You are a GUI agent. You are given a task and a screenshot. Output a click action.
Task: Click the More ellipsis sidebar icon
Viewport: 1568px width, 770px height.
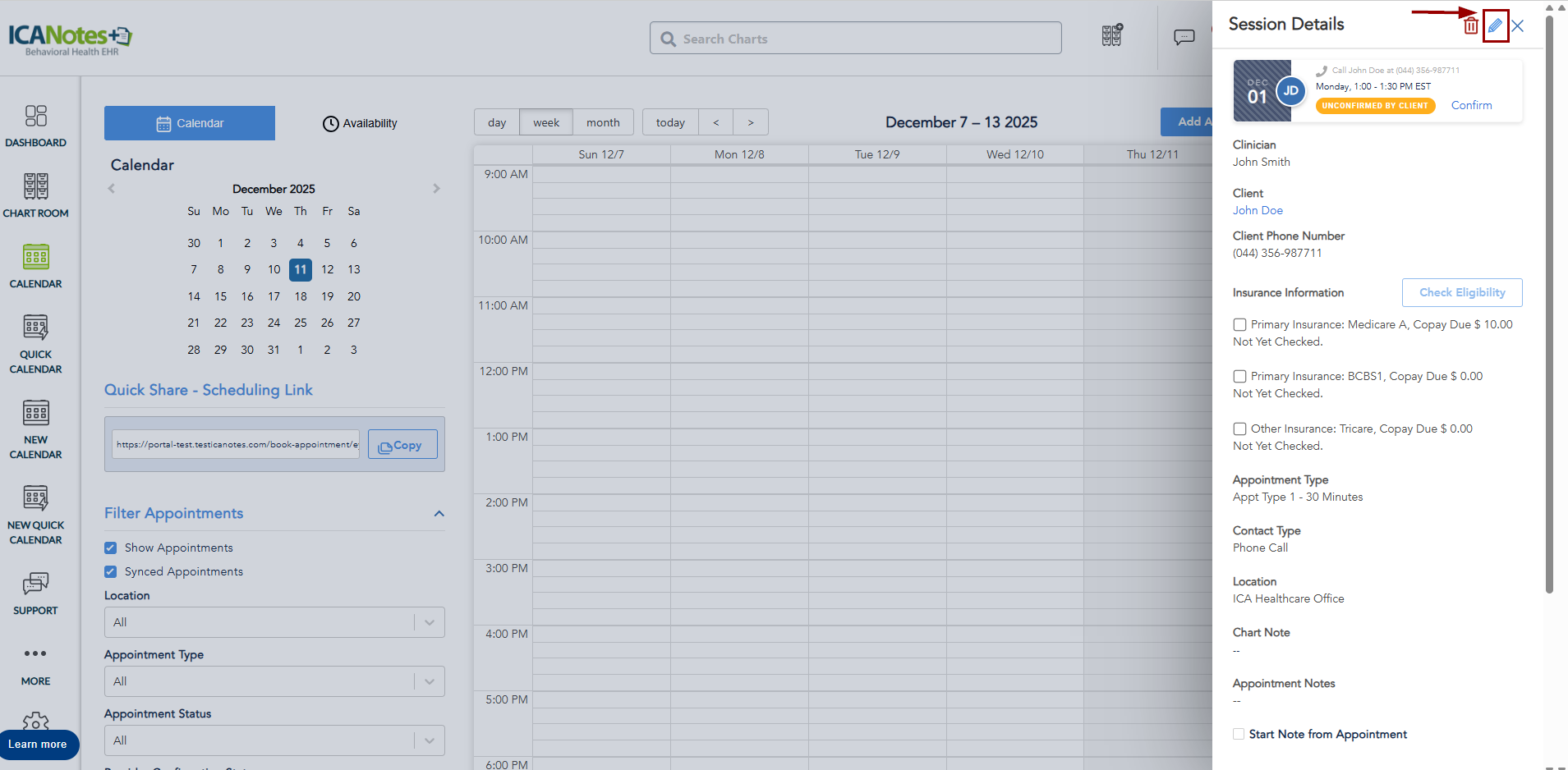pos(35,654)
